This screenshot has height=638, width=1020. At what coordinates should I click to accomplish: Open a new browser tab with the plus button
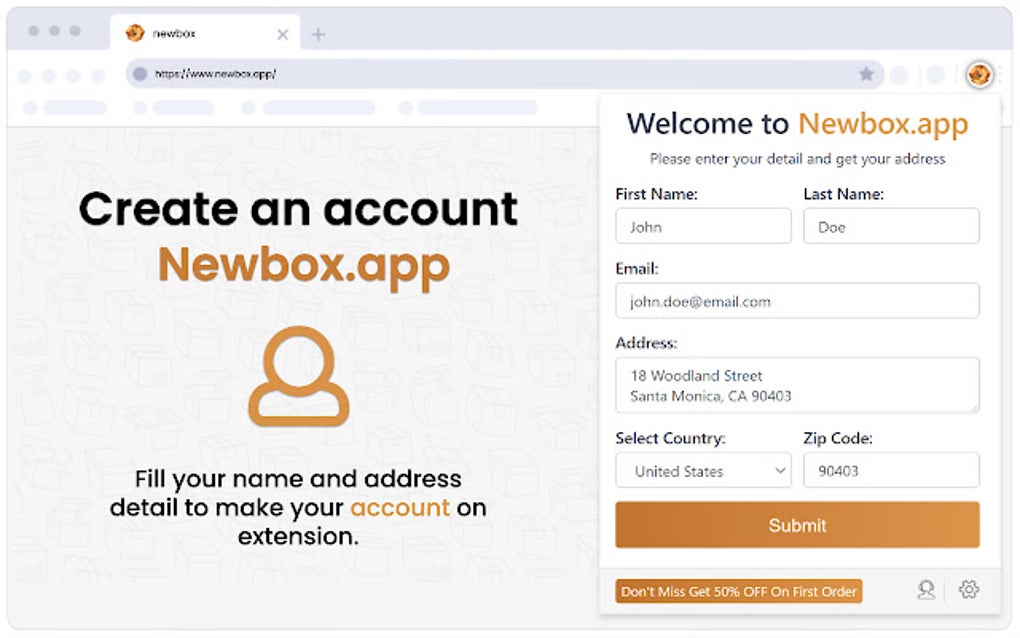[x=318, y=33]
